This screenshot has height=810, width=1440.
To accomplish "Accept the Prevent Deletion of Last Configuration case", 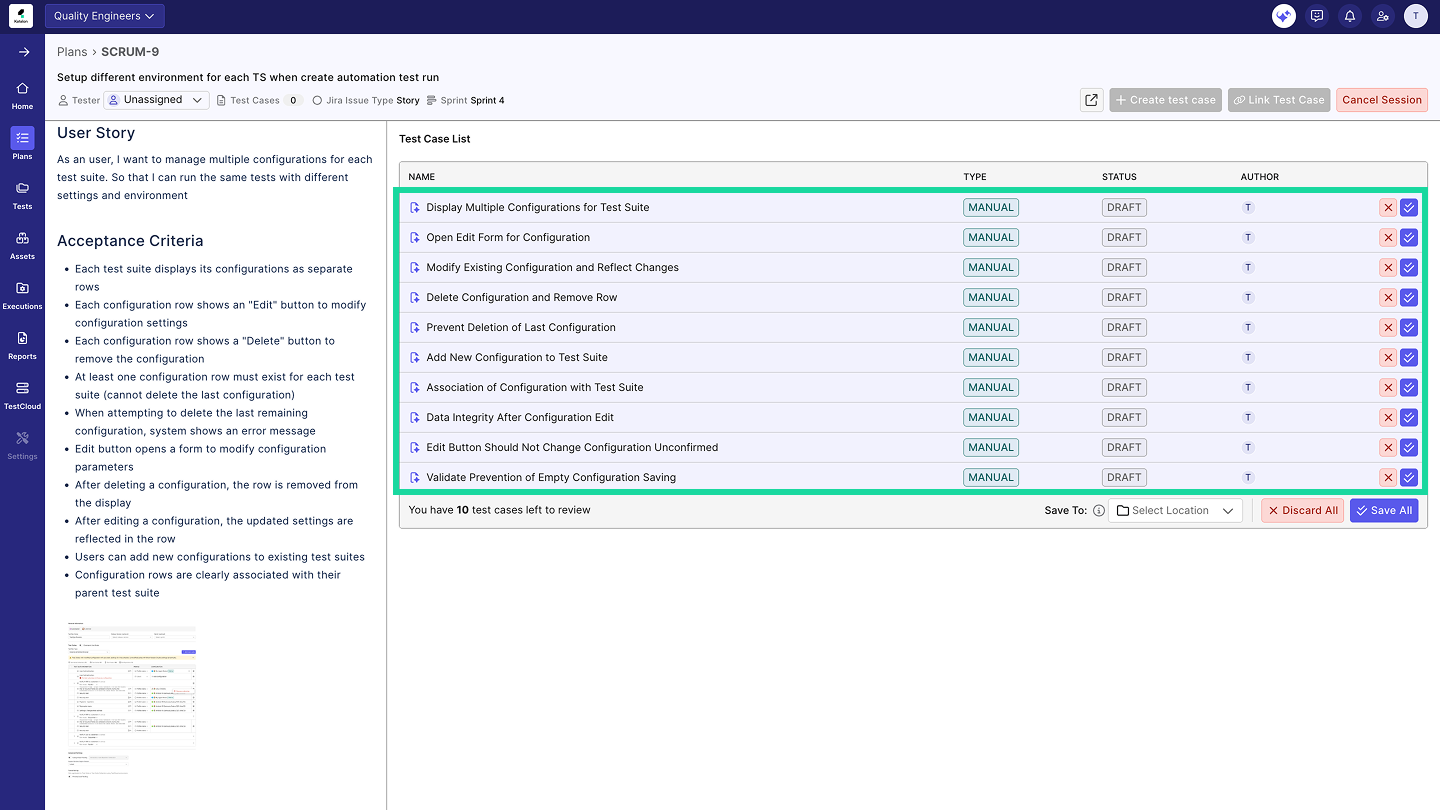I will (x=1409, y=328).
